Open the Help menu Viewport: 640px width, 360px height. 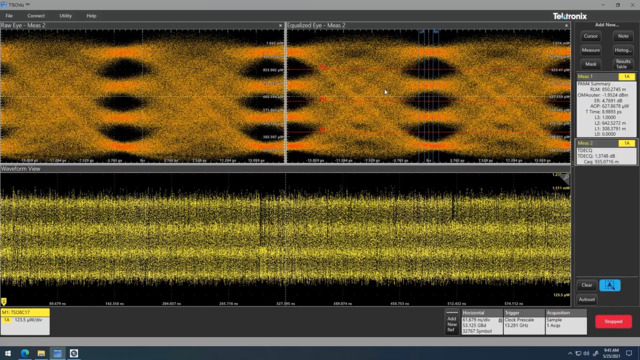91,16
